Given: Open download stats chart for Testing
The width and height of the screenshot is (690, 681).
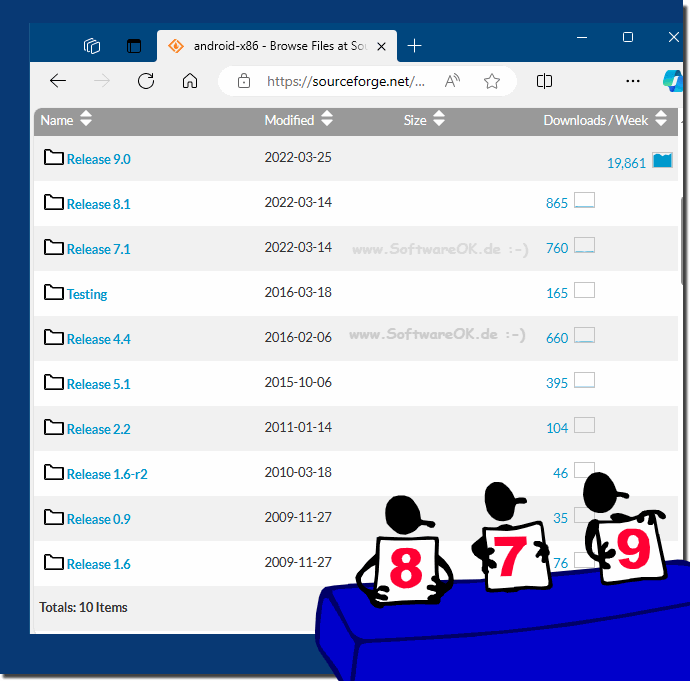Looking at the screenshot, I should pyautogui.click(x=584, y=290).
